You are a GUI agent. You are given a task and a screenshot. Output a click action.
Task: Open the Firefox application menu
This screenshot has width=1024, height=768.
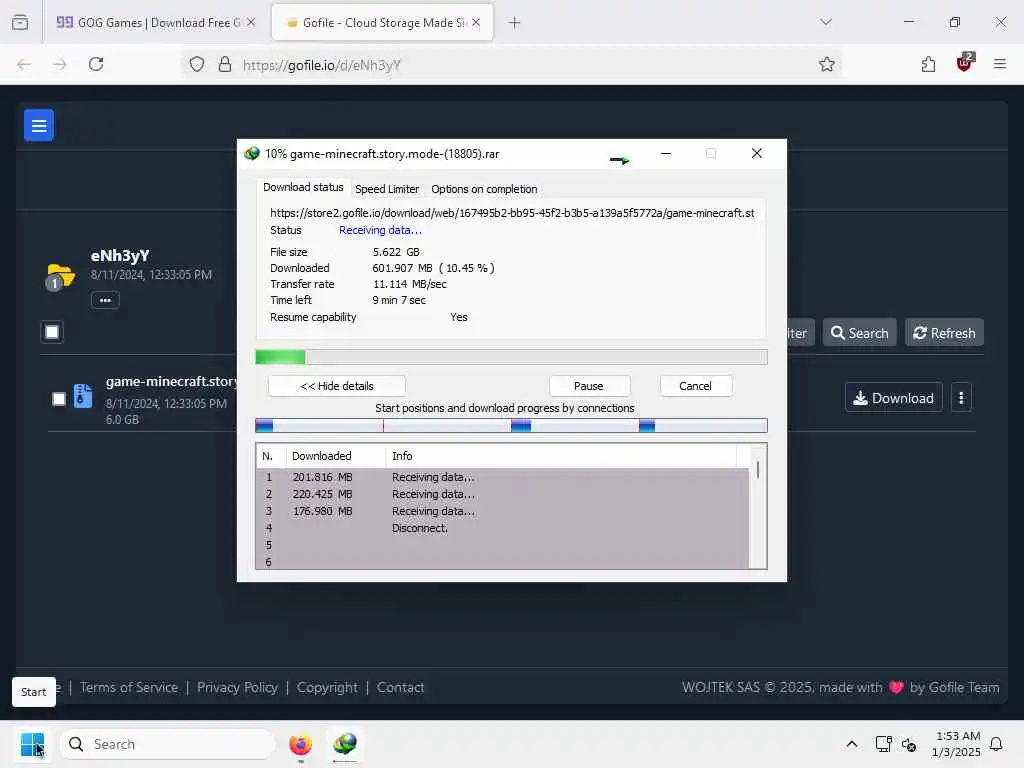pos(1000,64)
